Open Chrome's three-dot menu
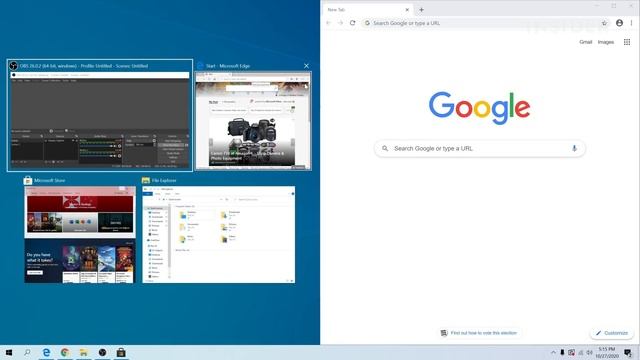 (631, 23)
